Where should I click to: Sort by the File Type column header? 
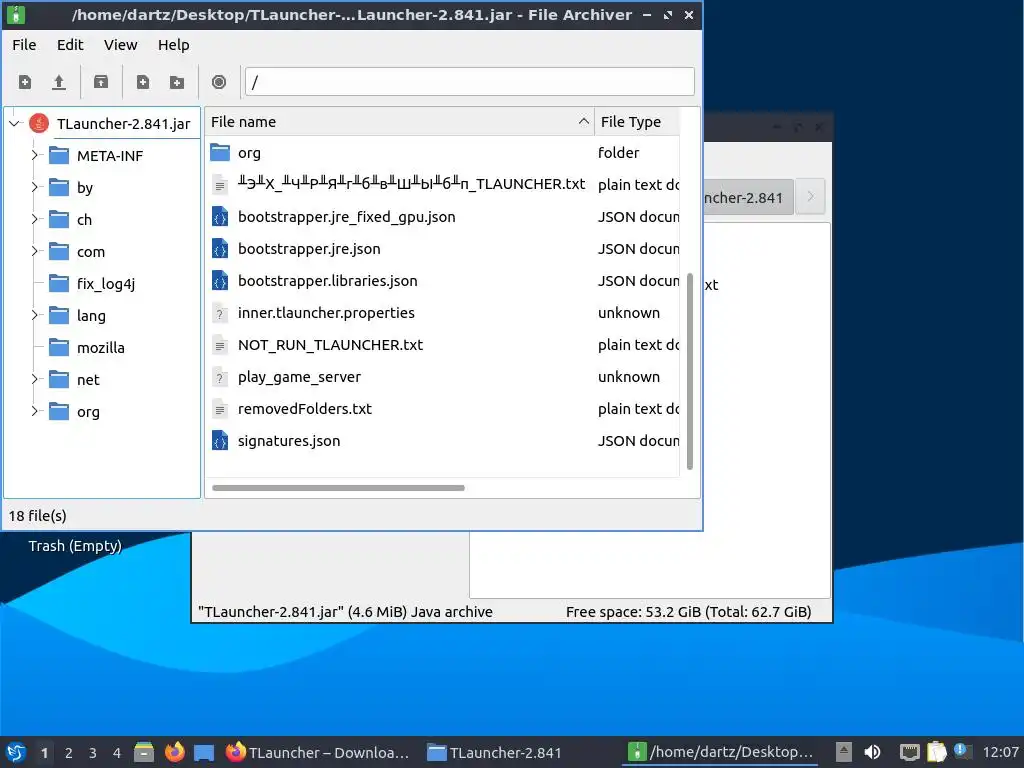click(637, 121)
